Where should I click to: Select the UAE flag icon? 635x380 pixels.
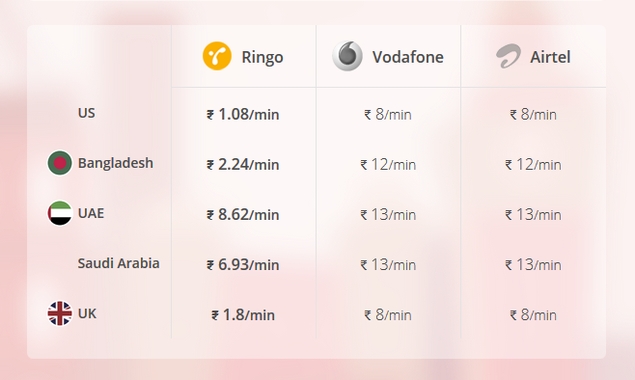[x=60, y=213]
